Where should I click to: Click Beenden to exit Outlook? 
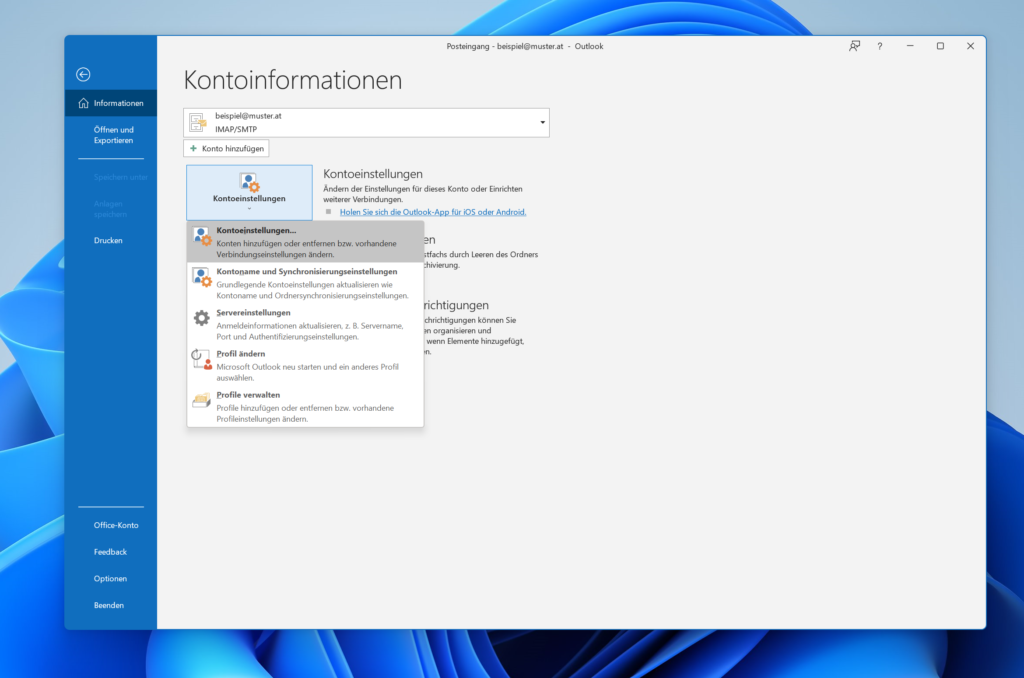coord(110,605)
